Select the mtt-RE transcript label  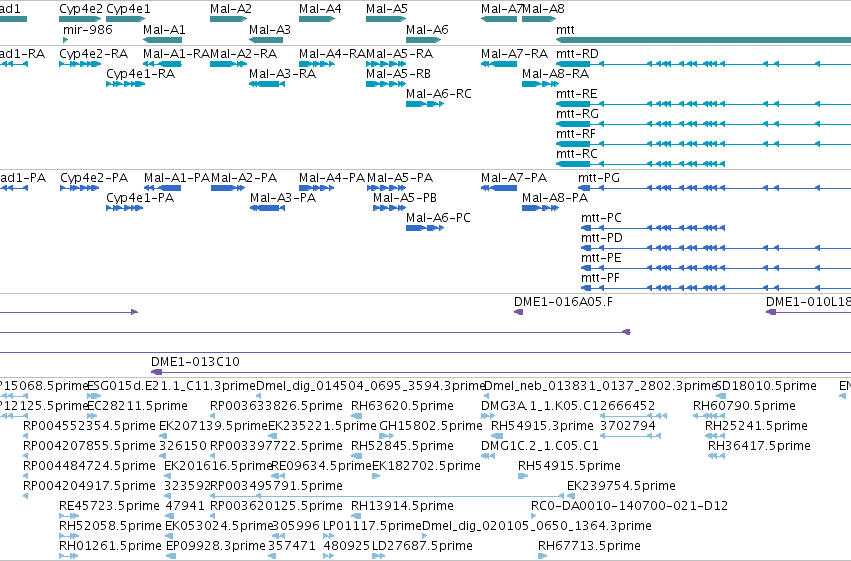click(576, 94)
